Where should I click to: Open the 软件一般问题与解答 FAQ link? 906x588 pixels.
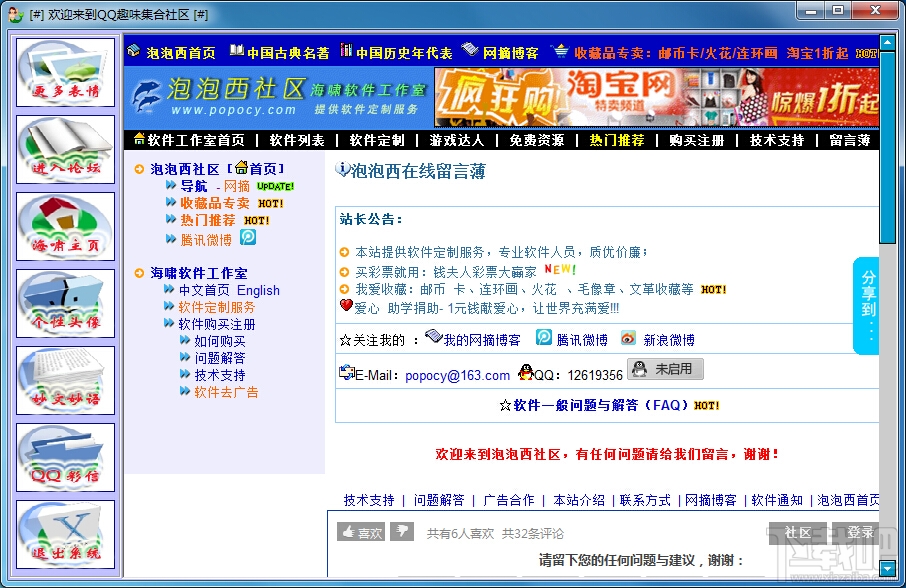click(x=609, y=405)
